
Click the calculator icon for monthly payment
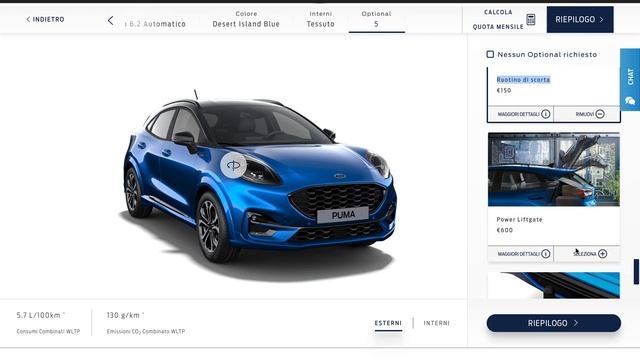click(x=531, y=19)
